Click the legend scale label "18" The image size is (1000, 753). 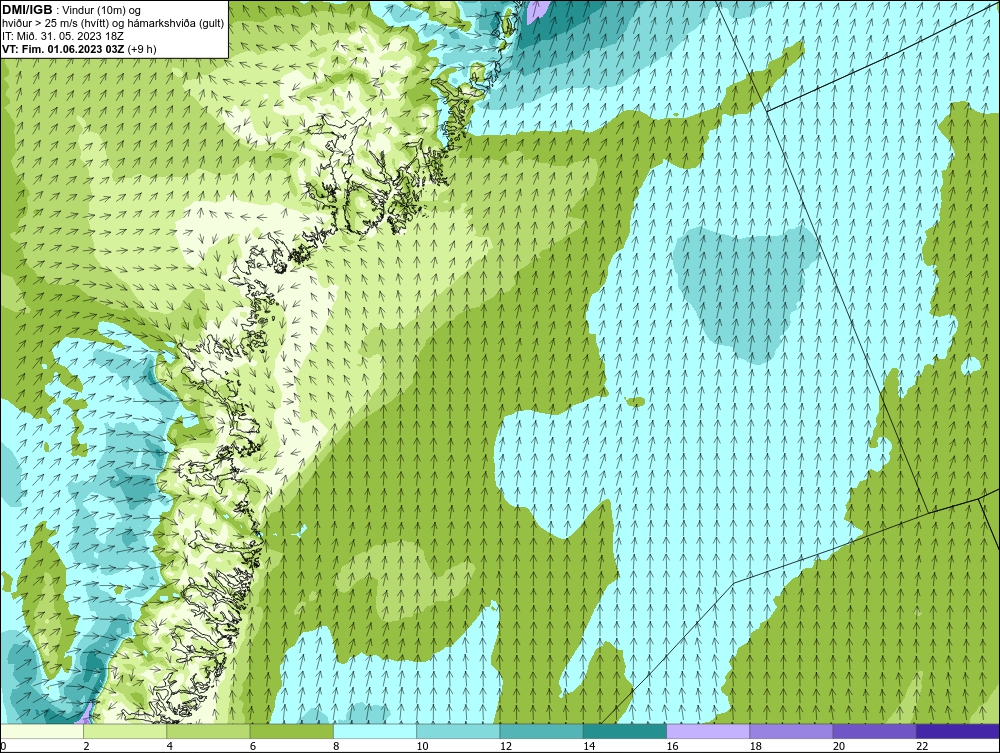pos(755,747)
